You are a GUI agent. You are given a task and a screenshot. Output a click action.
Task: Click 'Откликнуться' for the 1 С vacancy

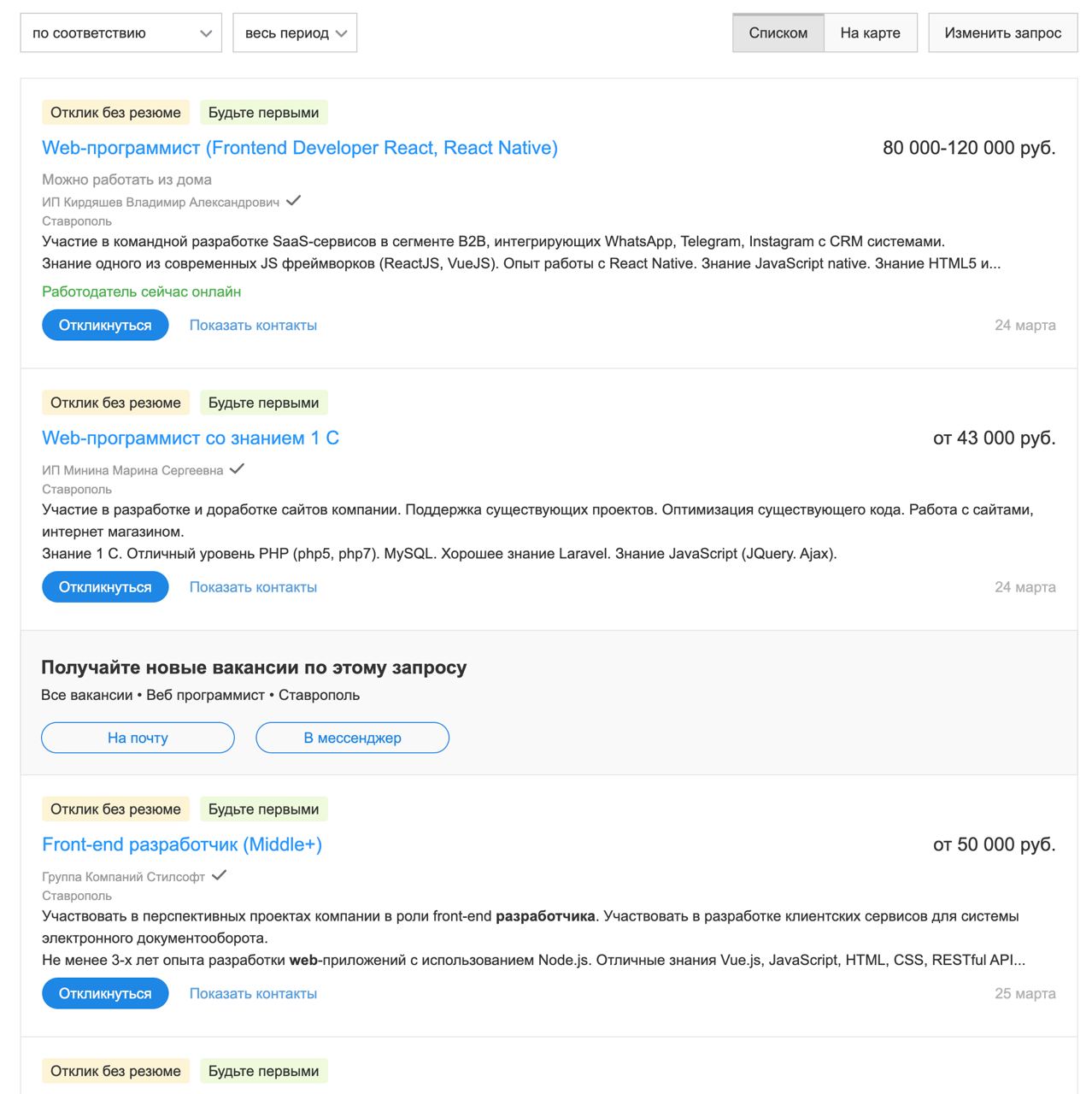click(105, 587)
